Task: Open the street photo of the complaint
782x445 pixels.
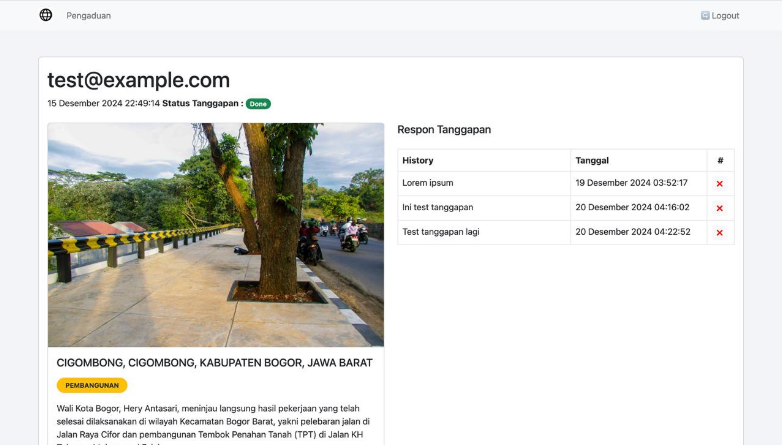Action: [x=215, y=234]
